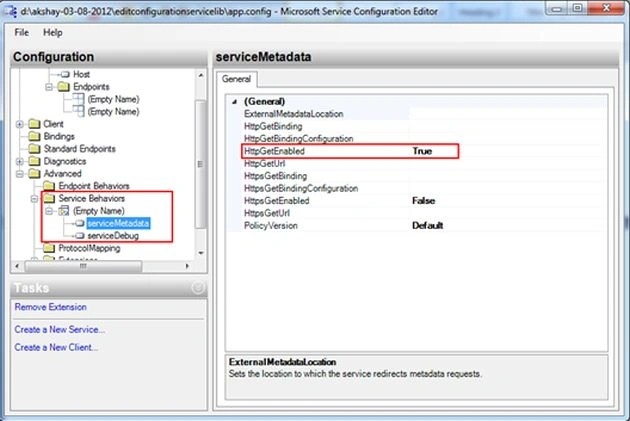Select the HttpsGetBindingConfiguration property
The height and width of the screenshot is (421, 630).
coord(416,188)
